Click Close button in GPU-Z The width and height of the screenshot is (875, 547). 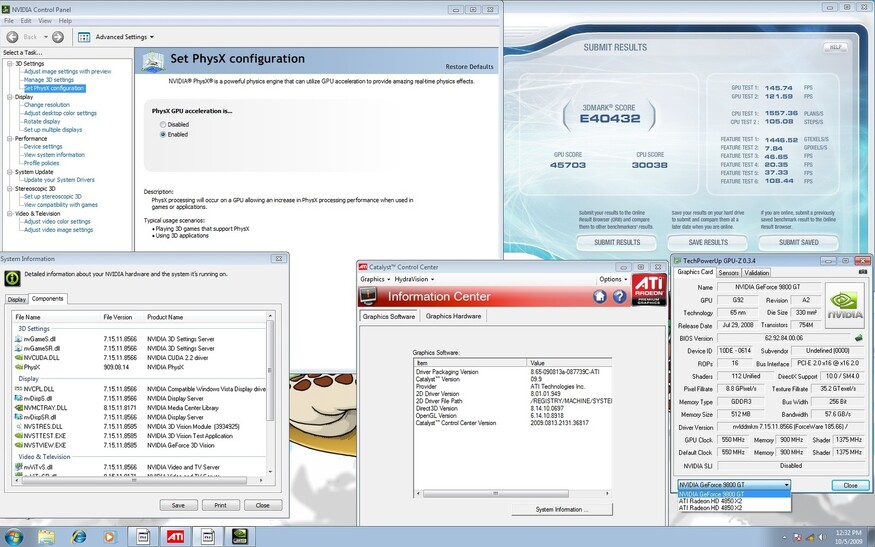click(x=850, y=485)
